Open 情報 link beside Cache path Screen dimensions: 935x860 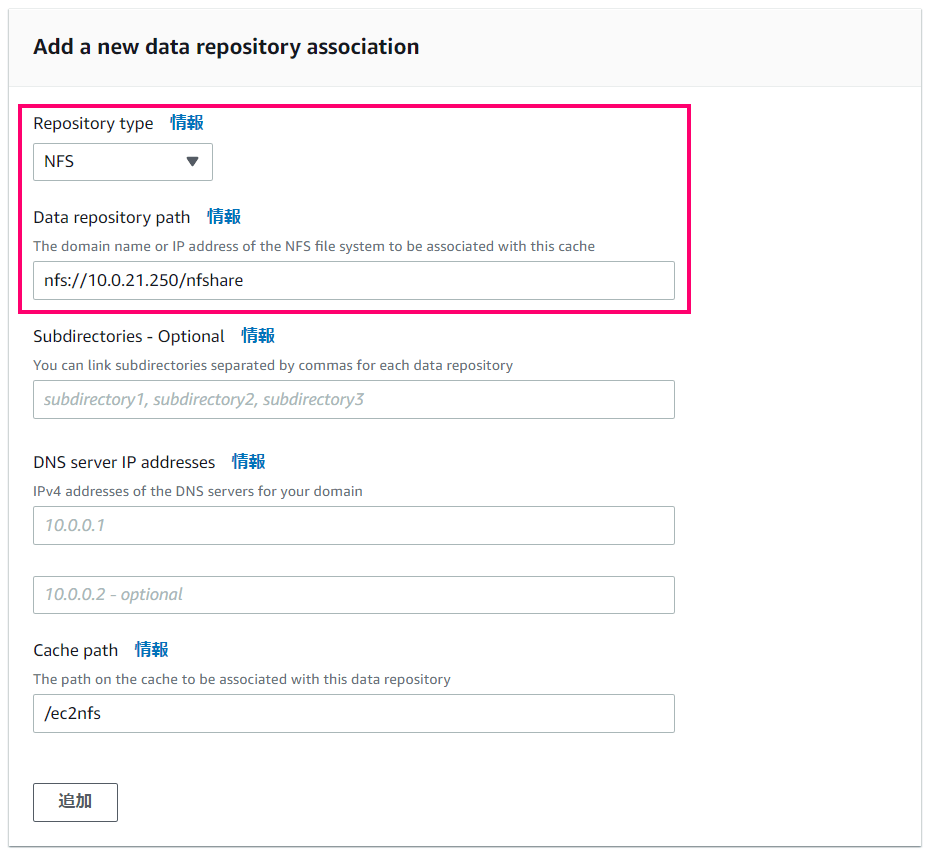click(151, 649)
